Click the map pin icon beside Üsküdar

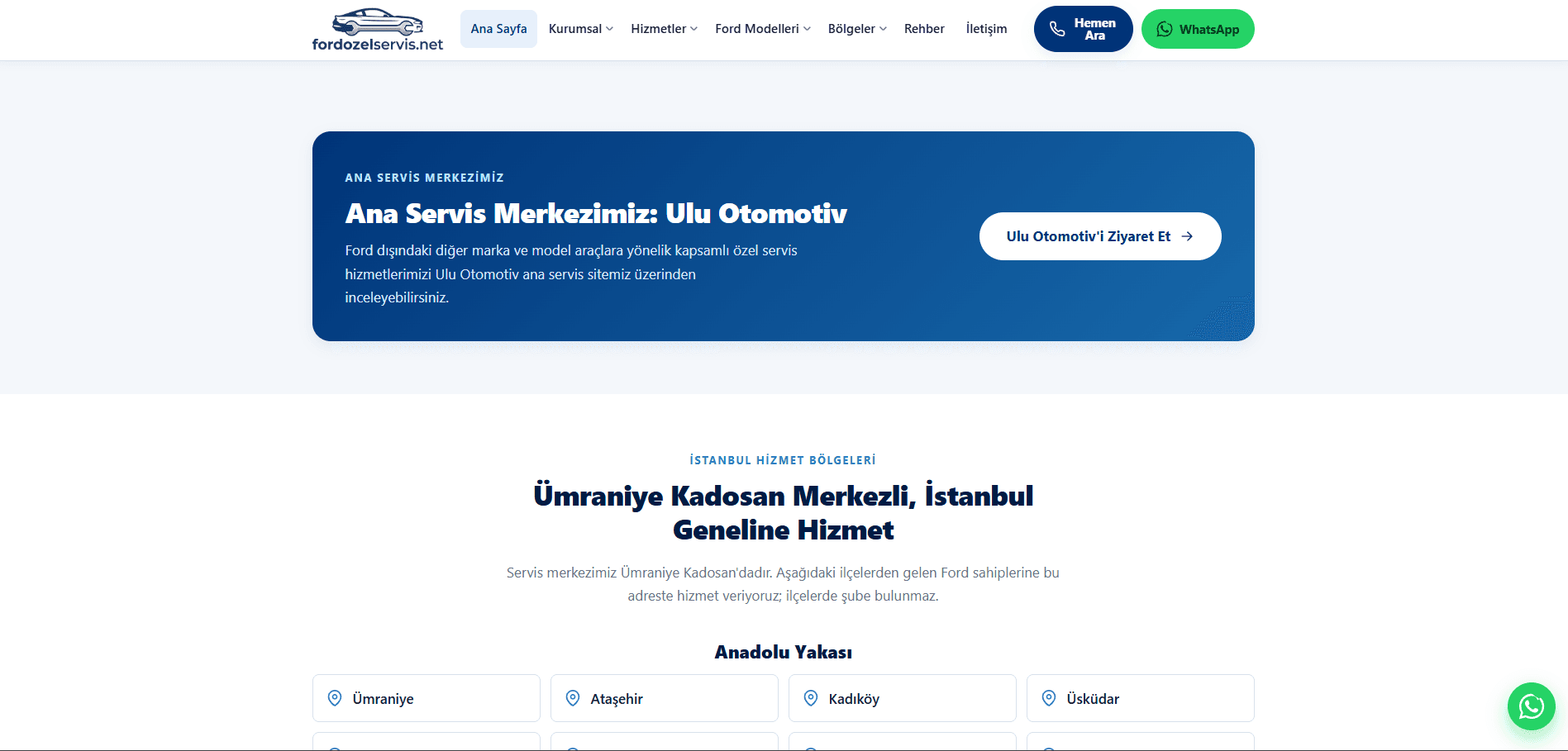1049,698
